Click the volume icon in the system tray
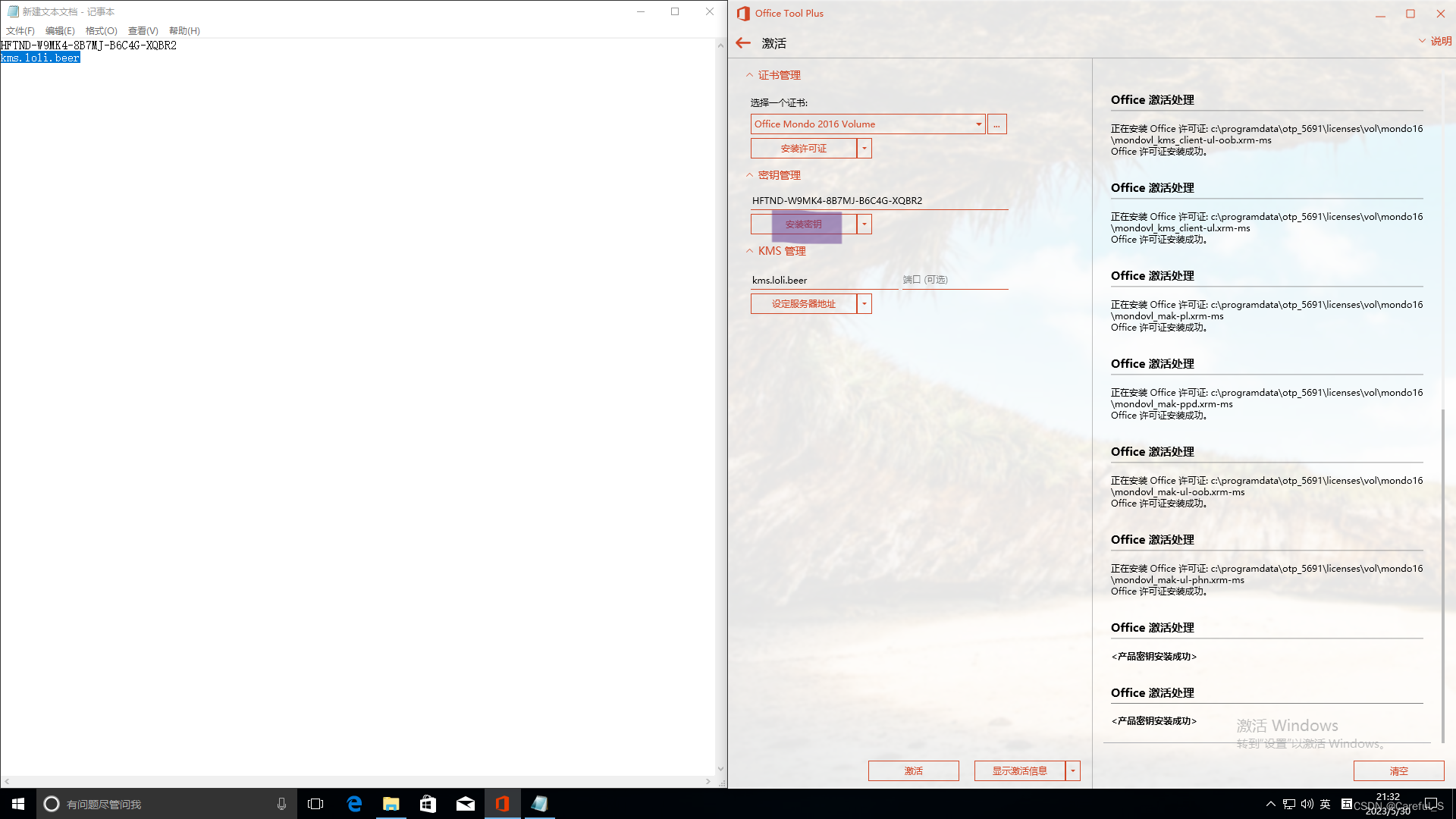This screenshot has height=819, width=1456. click(x=1307, y=804)
